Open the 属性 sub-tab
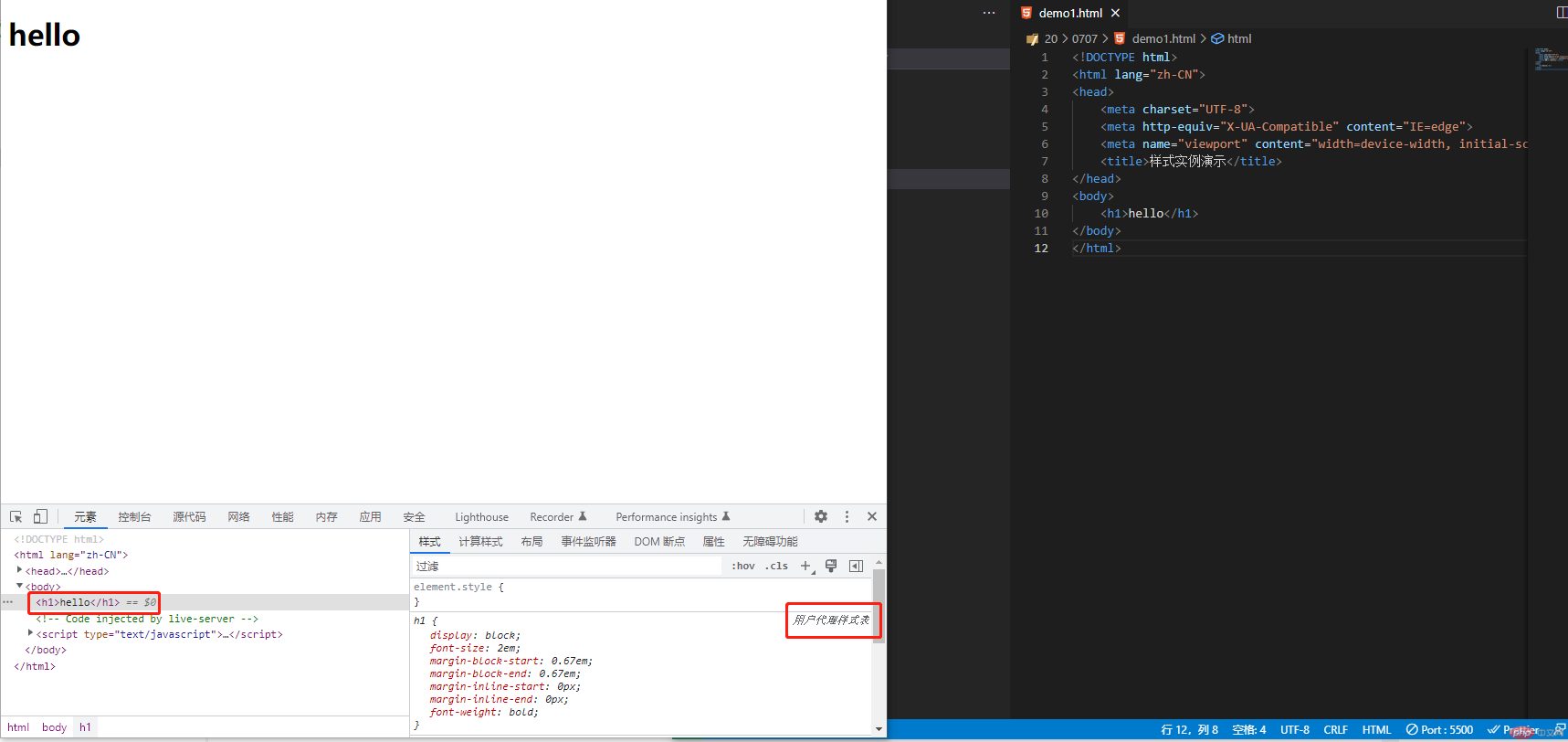Viewport: 1568px width, 742px height. (713, 542)
